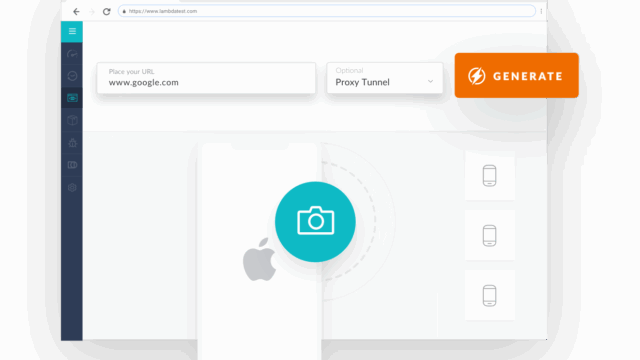This screenshot has height=360, width=640.
Task: Open the settings gear sidebar icon
Action: coord(72,187)
